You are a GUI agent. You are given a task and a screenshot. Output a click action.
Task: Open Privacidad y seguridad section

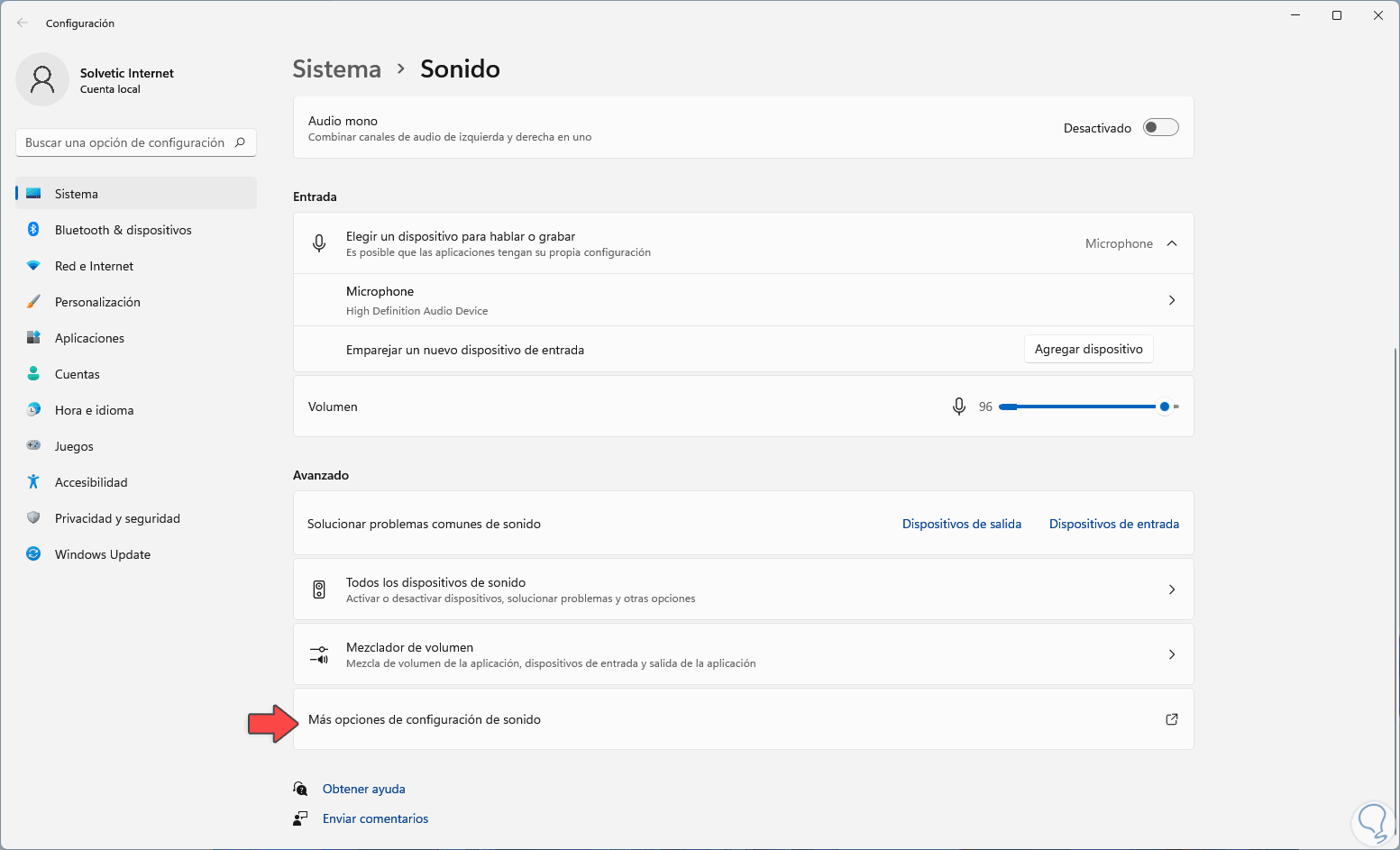coord(117,518)
